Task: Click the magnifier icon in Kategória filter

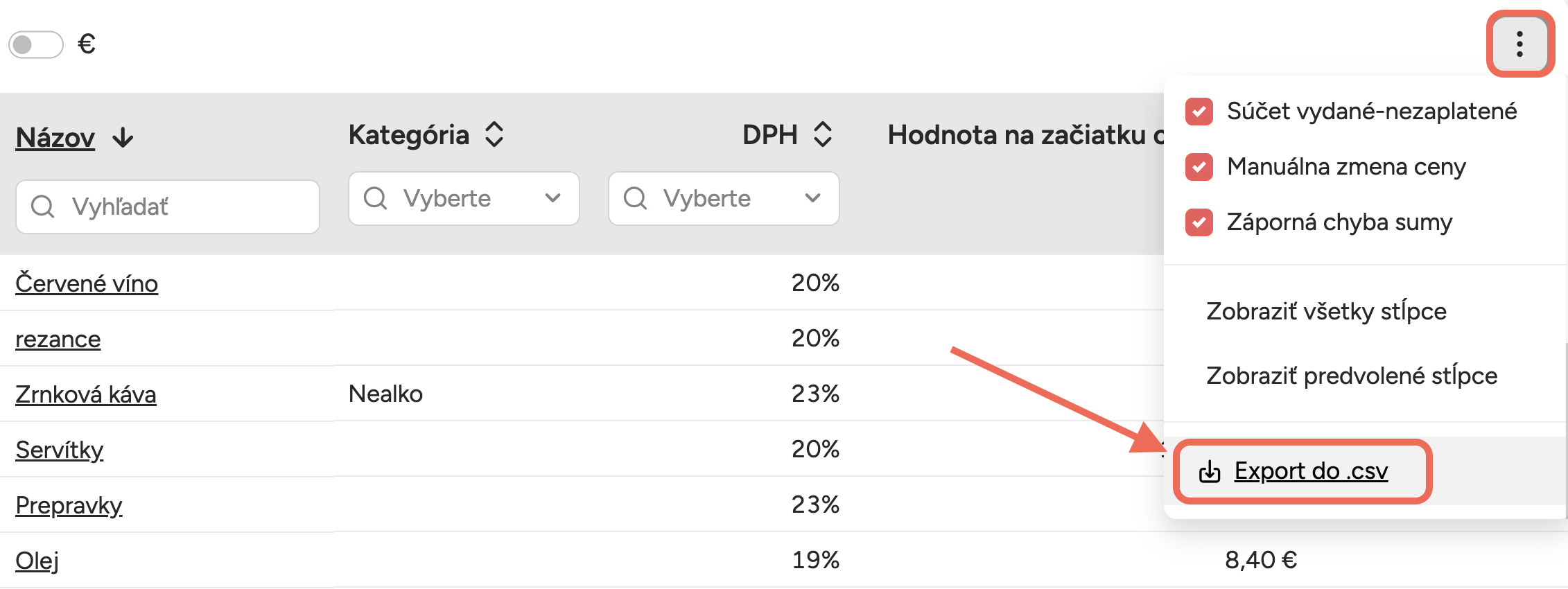Action: point(376,198)
